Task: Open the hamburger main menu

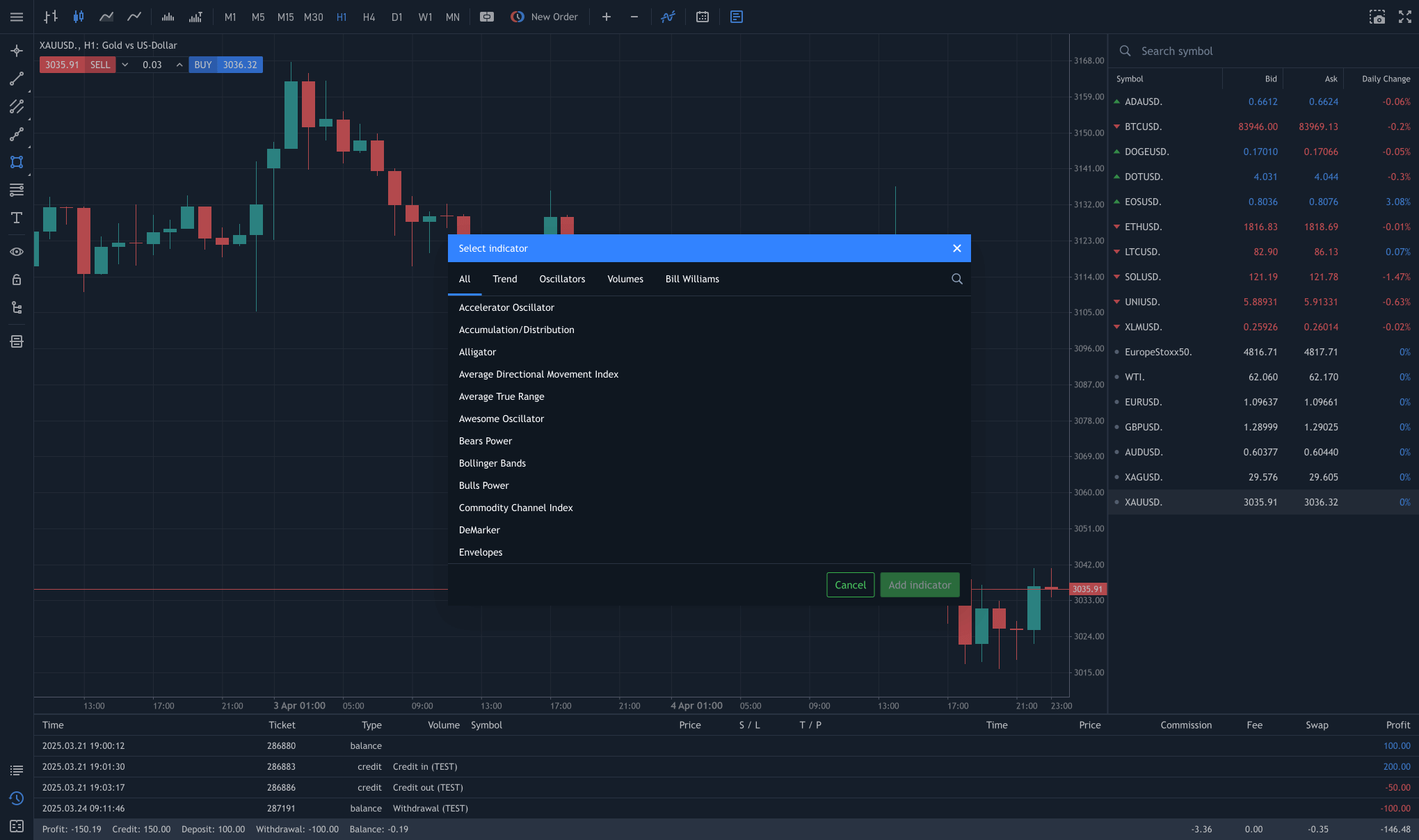Action: tap(17, 17)
